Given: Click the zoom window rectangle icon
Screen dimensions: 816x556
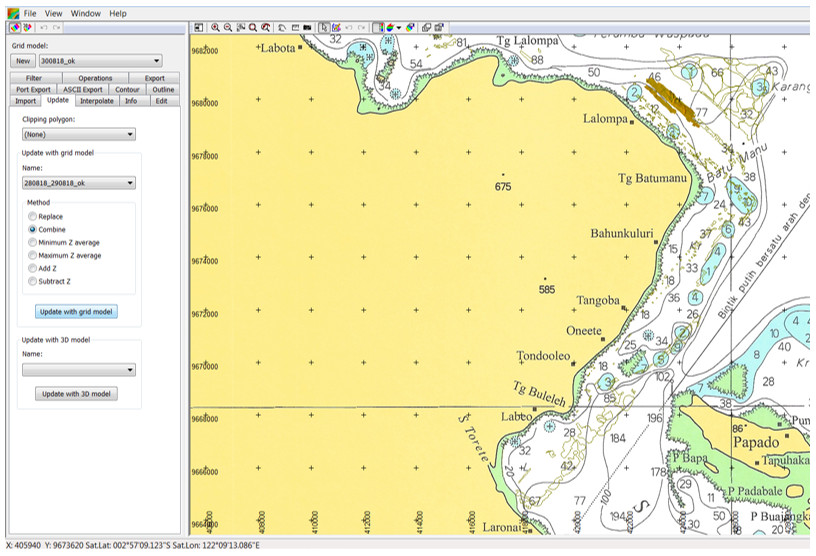Looking at the screenshot, I should click(240, 28).
